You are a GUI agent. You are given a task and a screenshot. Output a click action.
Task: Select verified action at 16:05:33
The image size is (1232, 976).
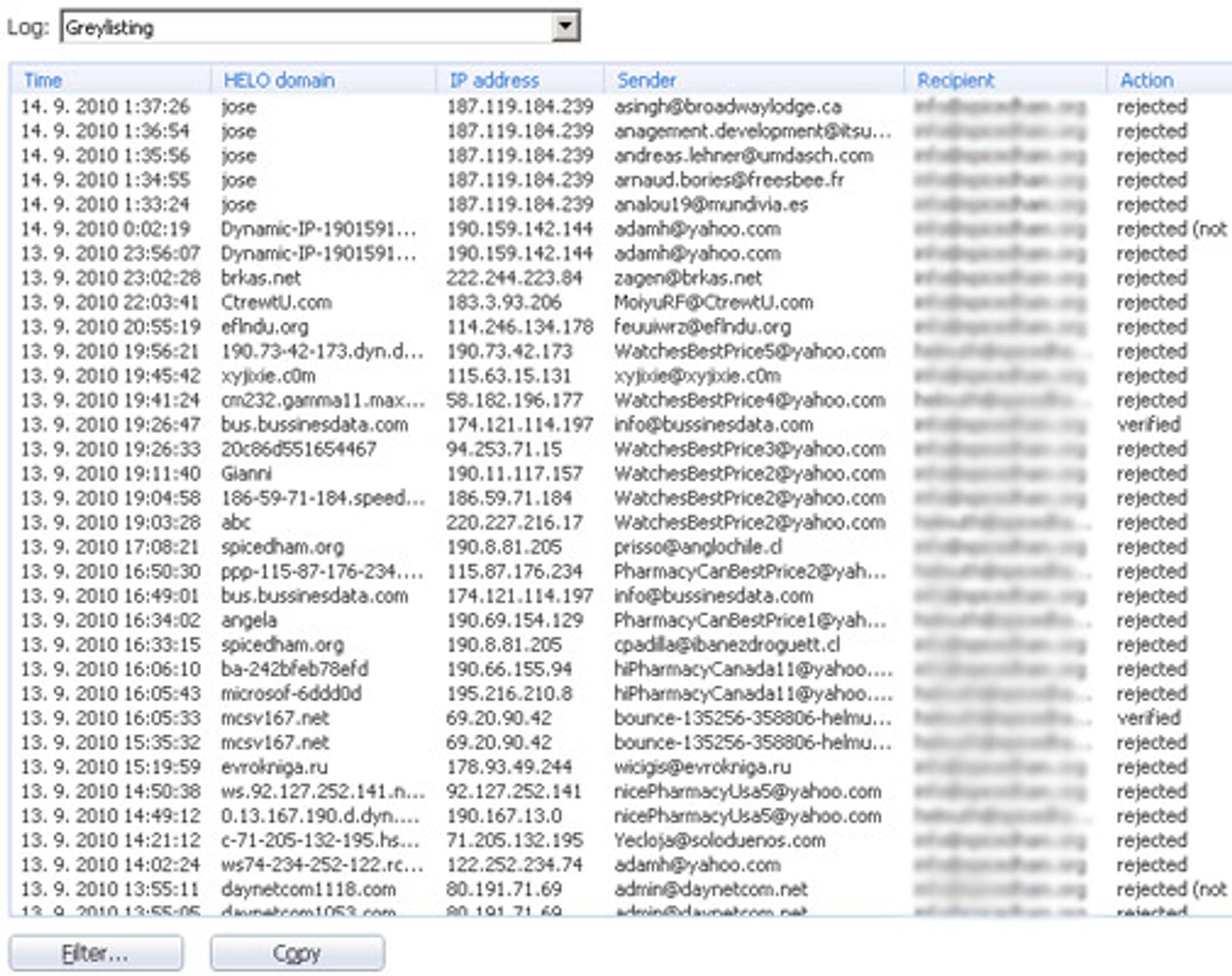point(1149,718)
